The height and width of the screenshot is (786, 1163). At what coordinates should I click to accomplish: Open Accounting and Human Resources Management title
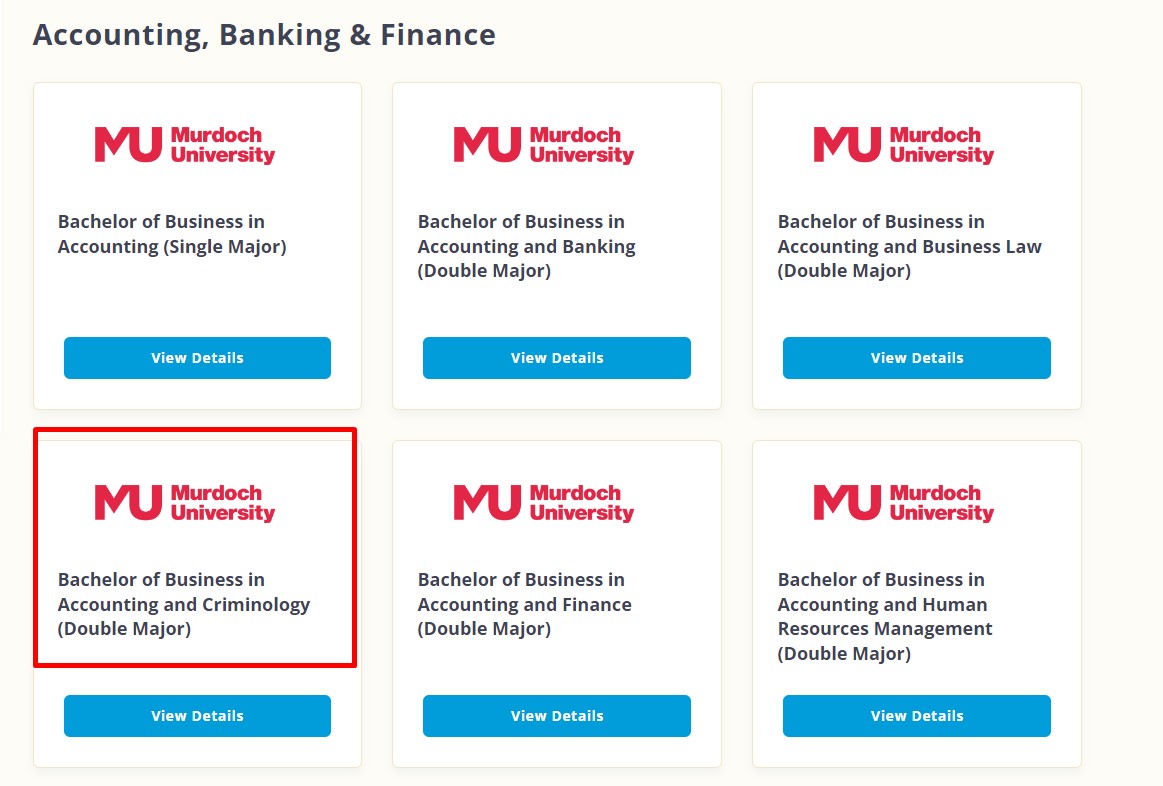(x=885, y=616)
